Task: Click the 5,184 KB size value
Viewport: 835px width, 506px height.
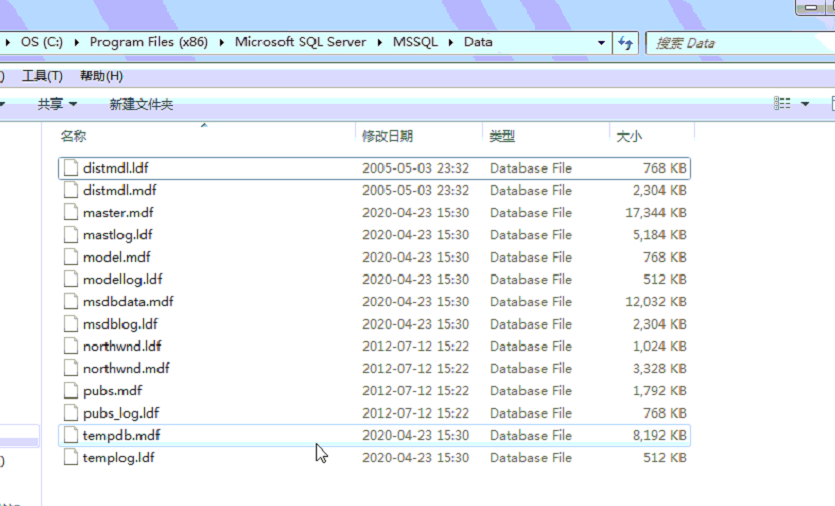Action: point(660,235)
